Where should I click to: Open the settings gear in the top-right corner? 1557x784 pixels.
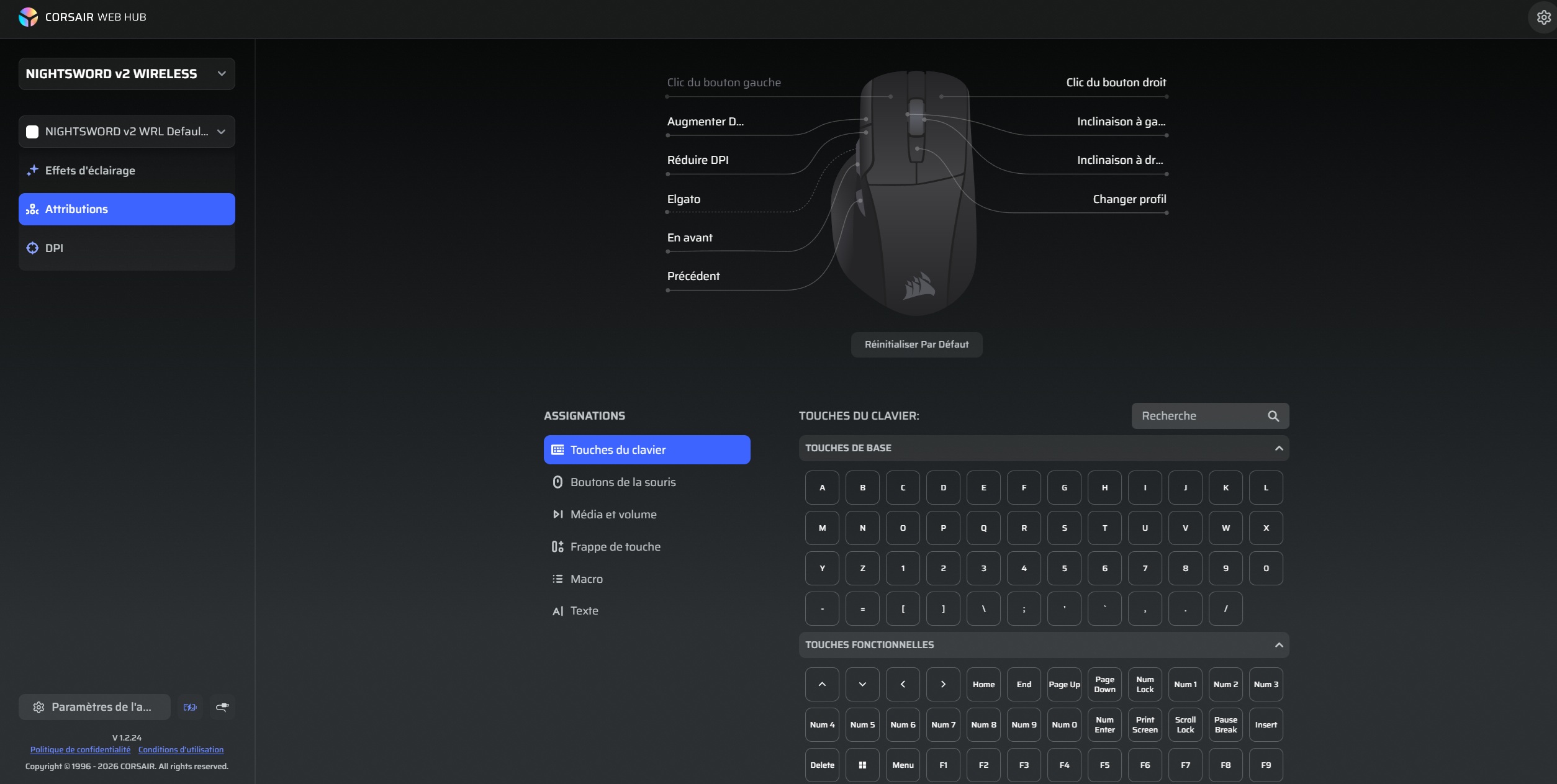coord(1543,17)
